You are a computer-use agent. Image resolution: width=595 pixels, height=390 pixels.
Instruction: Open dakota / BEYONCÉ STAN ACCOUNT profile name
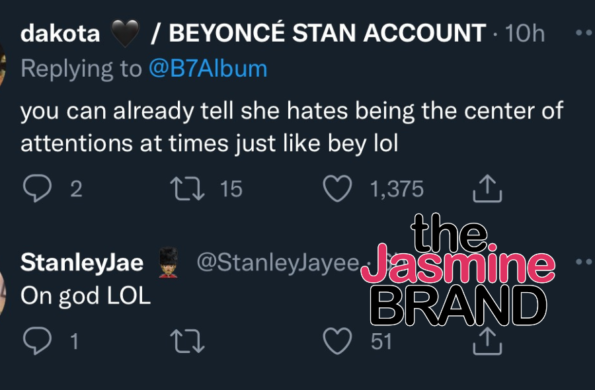[x=253, y=33]
